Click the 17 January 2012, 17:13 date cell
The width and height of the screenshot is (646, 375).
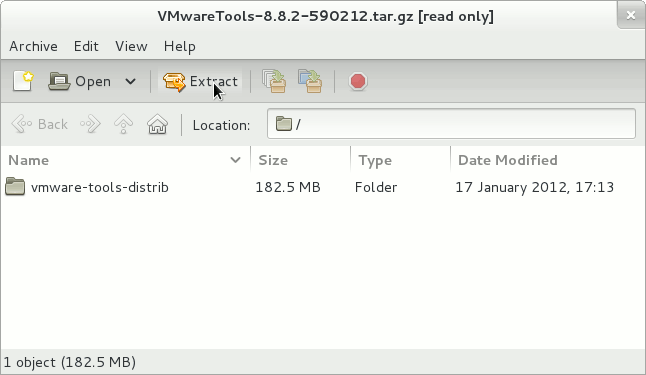534,187
